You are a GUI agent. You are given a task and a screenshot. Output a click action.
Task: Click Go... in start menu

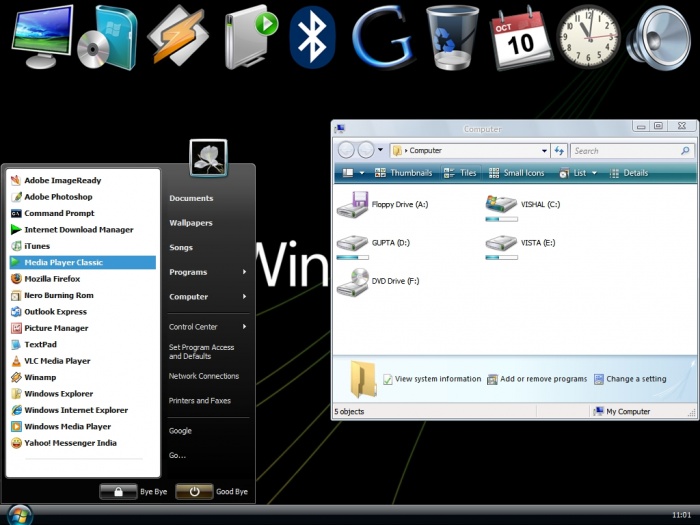[x=177, y=455]
